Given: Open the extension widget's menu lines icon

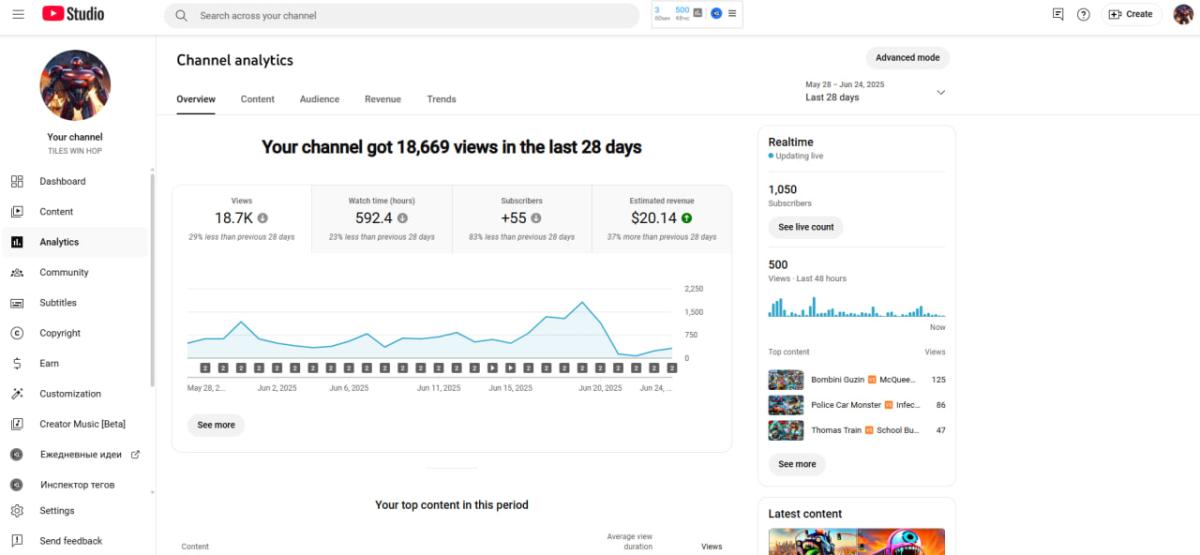Looking at the screenshot, I should tap(732, 14).
